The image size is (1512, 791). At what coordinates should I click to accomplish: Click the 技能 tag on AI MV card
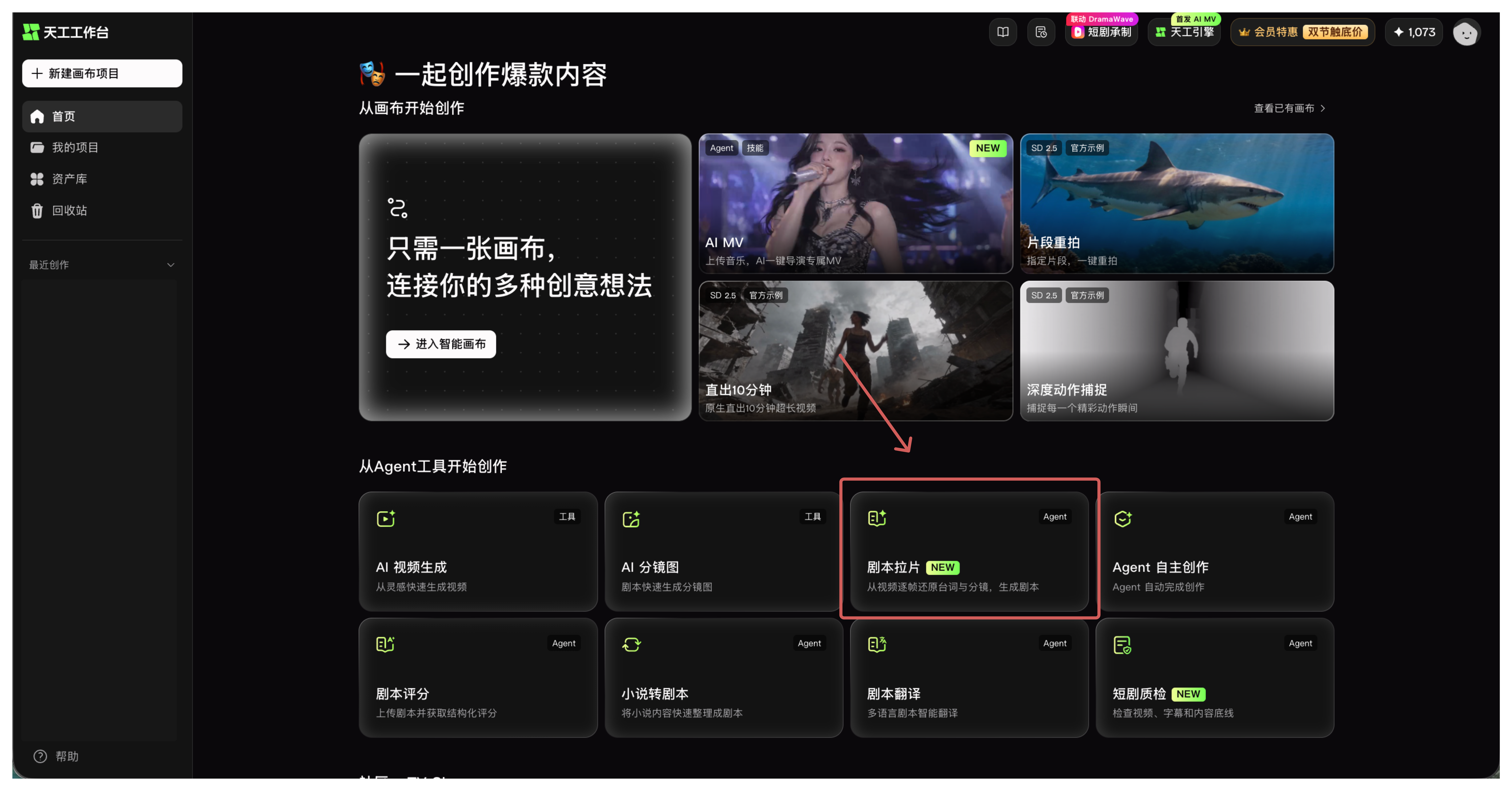coord(755,148)
